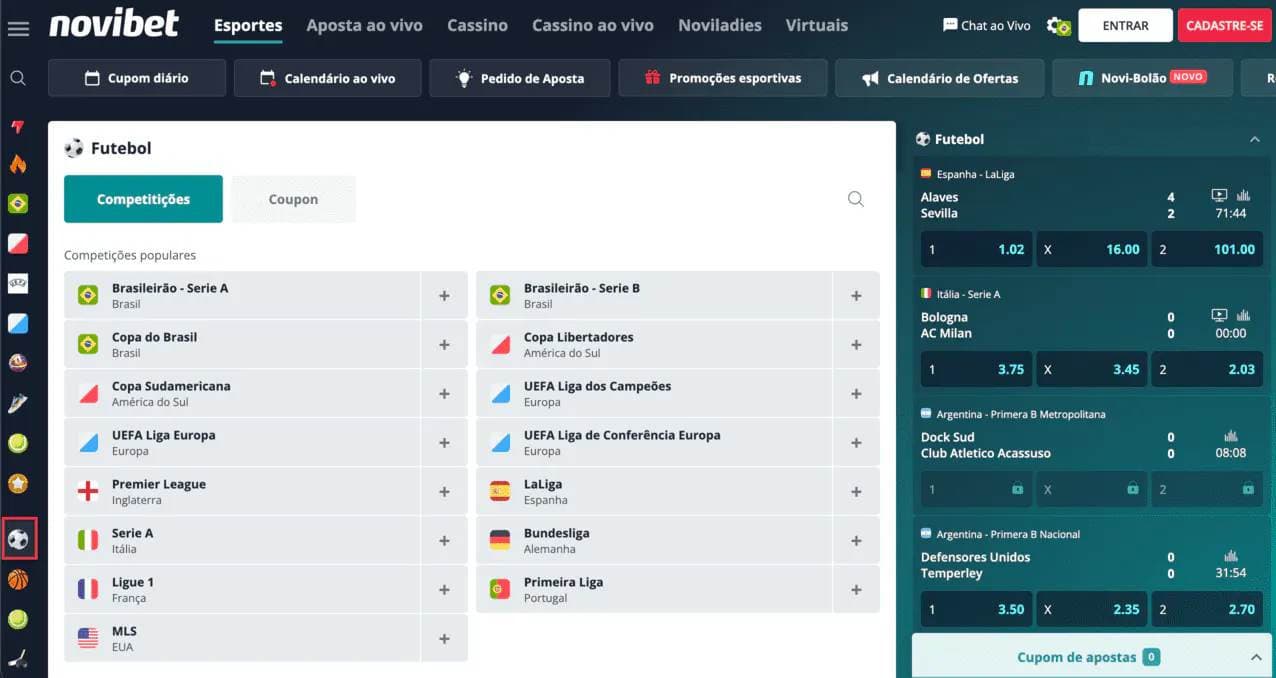The image size is (1276, 678).
Task: Open statistics icon for Bologna vs AC Milan
Action: tap(1244, 316)
